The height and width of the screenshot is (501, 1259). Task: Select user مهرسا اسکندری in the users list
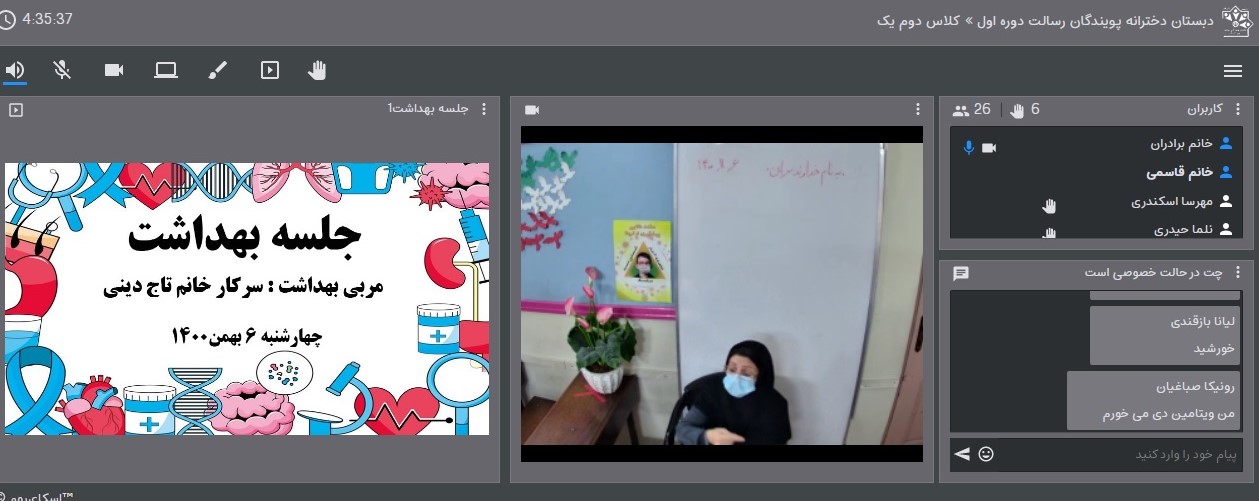(x=1170, y=201)
